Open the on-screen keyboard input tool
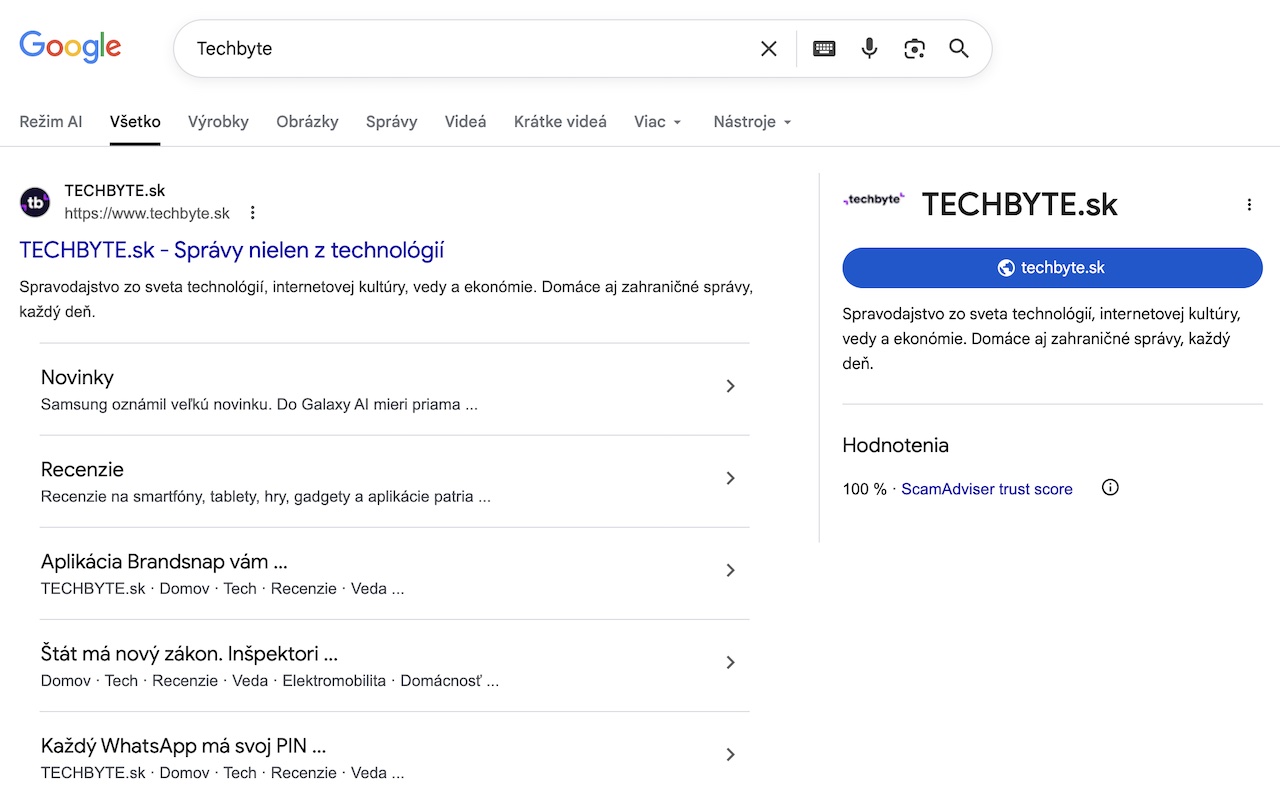The width and height of the screenshot is (1280, 798). [x=824, y=49]
